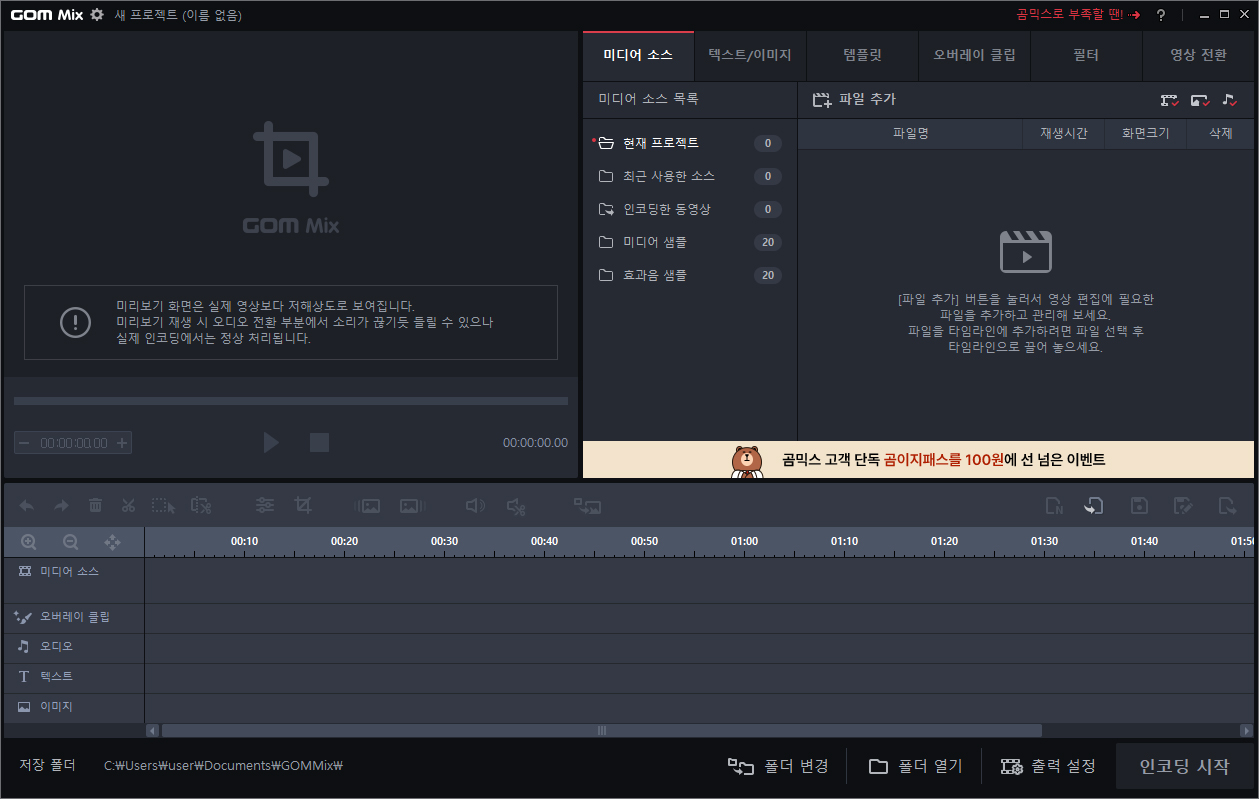
Task: Click the dashed box with scissors icon
Action: click(201, 506)
